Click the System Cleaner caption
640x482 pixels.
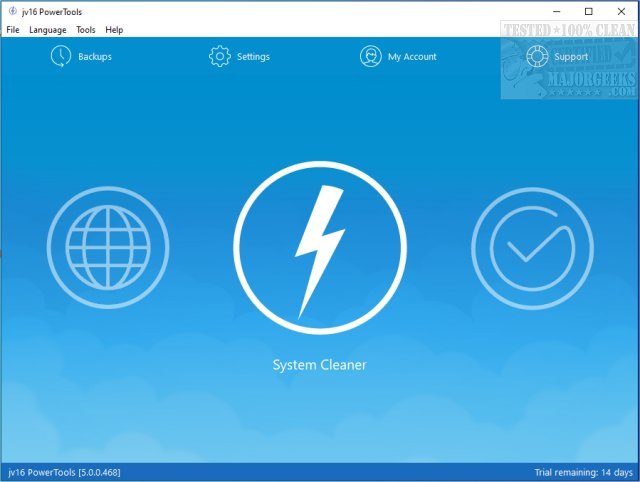coord(320,365)
